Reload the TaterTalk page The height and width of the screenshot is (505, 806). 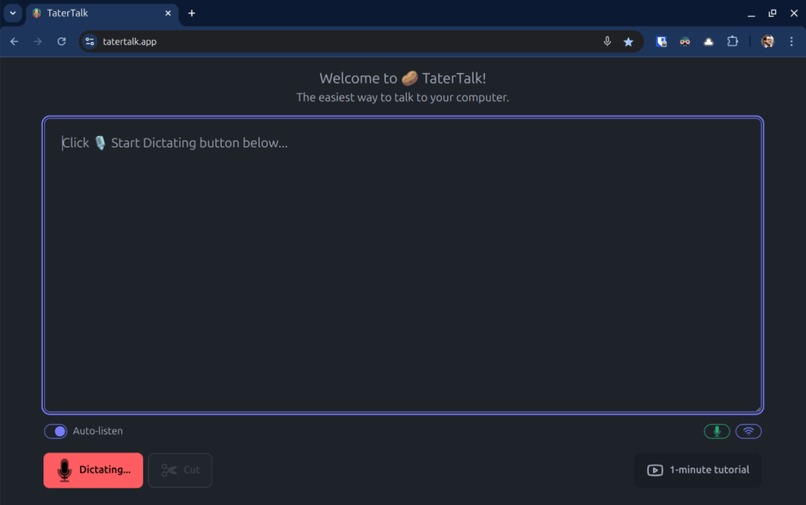coord(61,42)
